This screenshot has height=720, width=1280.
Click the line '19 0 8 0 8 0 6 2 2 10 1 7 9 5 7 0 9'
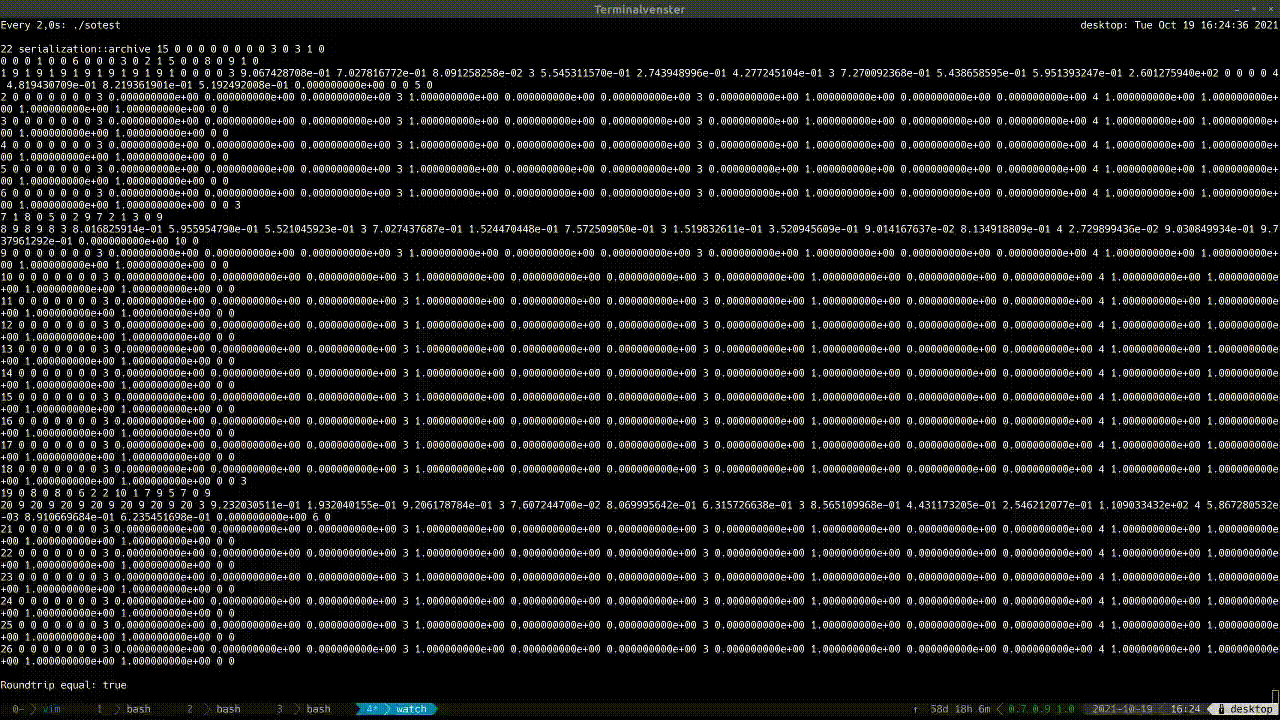tap(105, 492)
